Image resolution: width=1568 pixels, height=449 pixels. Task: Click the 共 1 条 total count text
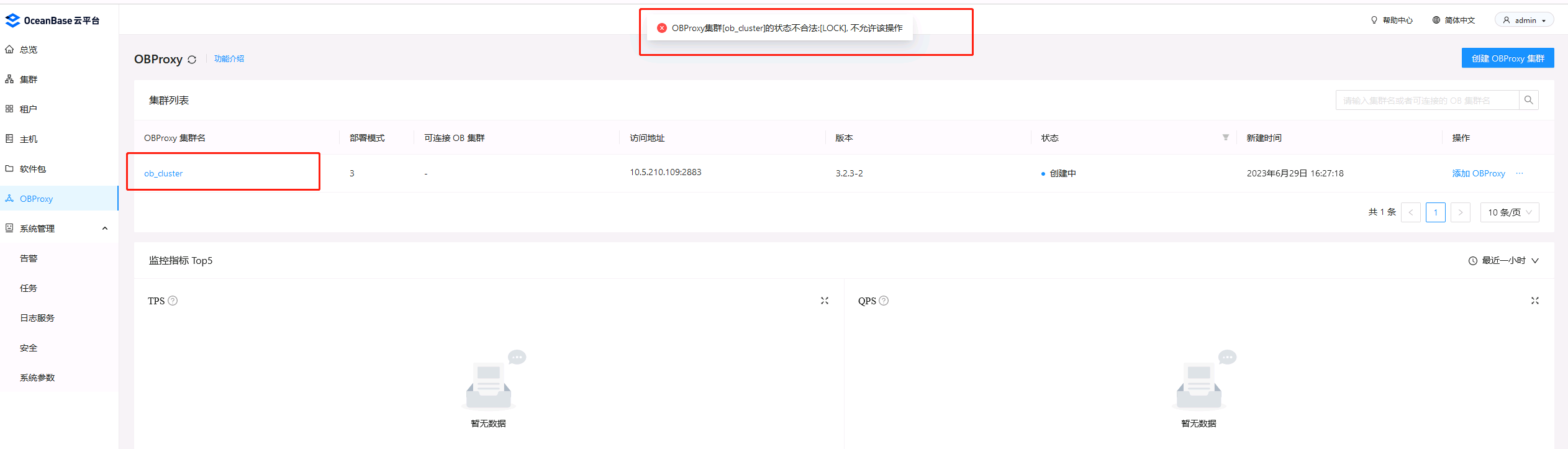pos(1382,212)
